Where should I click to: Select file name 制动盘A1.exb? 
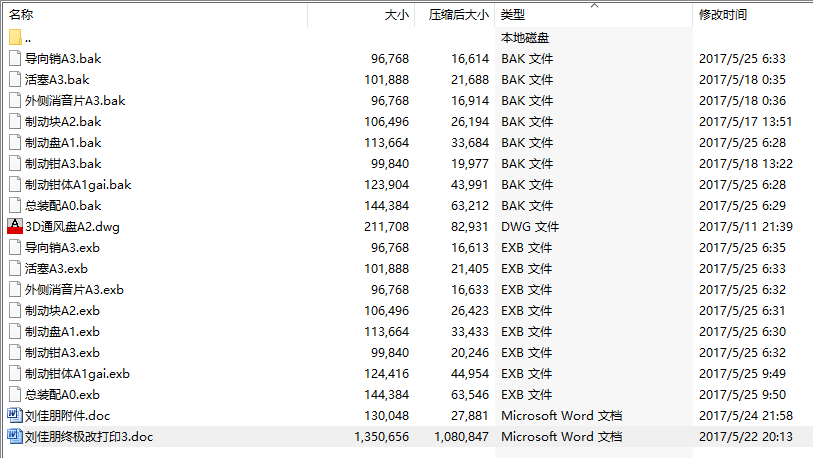coord(62,331)
